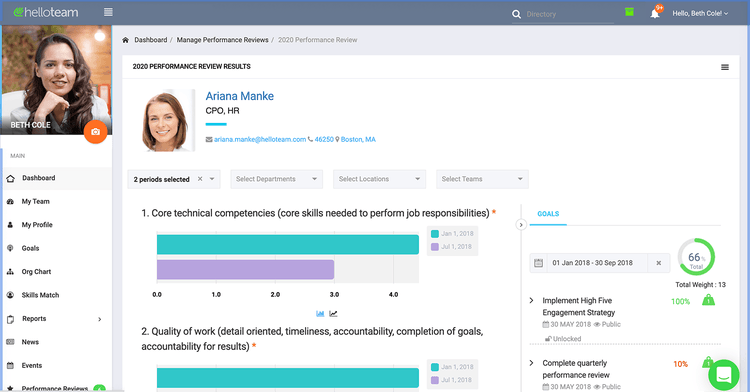Open the Select Locations dropdown

point(379,179)
